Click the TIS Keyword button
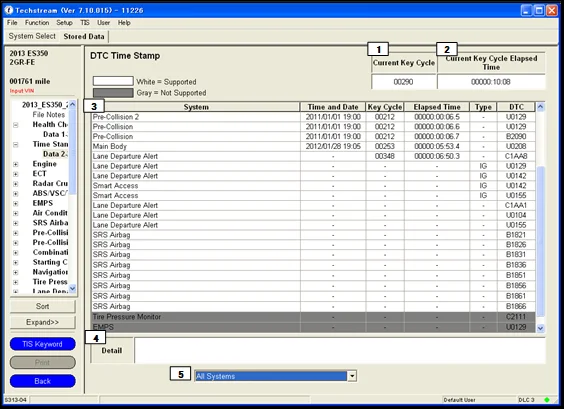564x409 pixels. 42,344
